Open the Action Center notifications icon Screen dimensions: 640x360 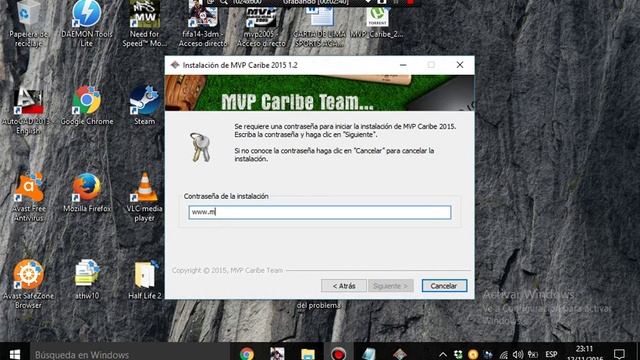pyautogui.click(x=619, y=354)
